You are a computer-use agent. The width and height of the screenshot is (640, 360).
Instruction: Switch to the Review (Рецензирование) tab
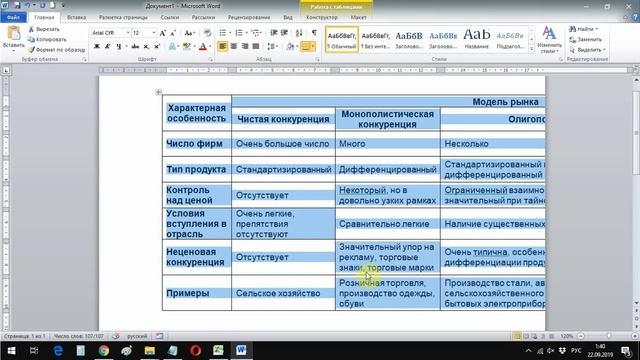(249, 18)
